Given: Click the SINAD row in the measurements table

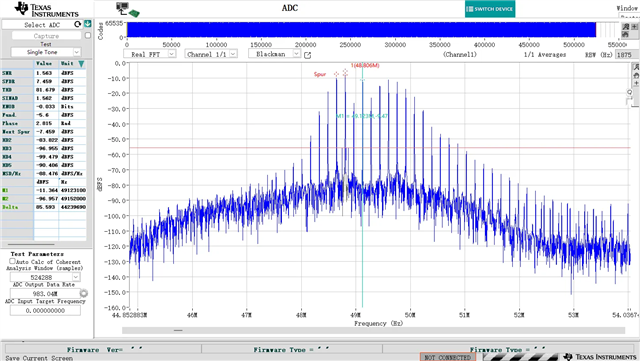Looking at the screenshot, I should (43, 98).
